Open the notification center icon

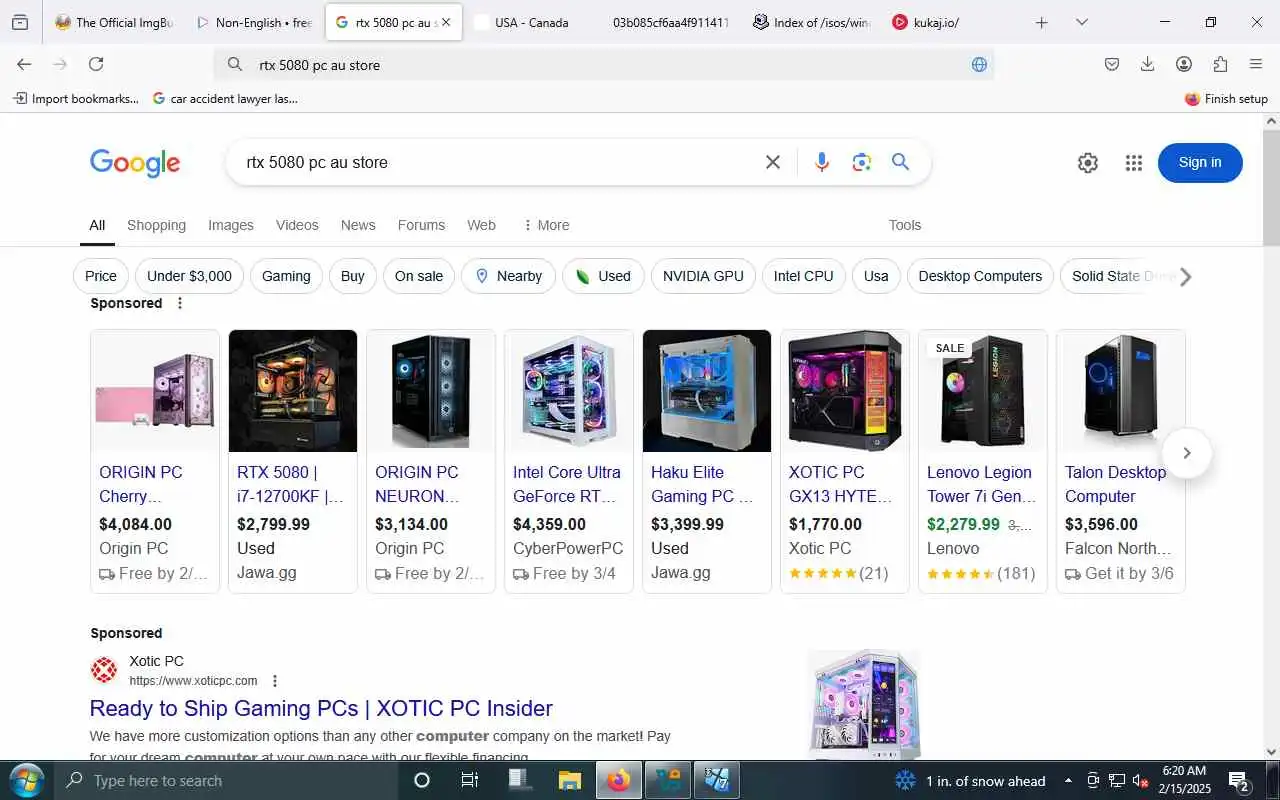tap(1239, 780)
